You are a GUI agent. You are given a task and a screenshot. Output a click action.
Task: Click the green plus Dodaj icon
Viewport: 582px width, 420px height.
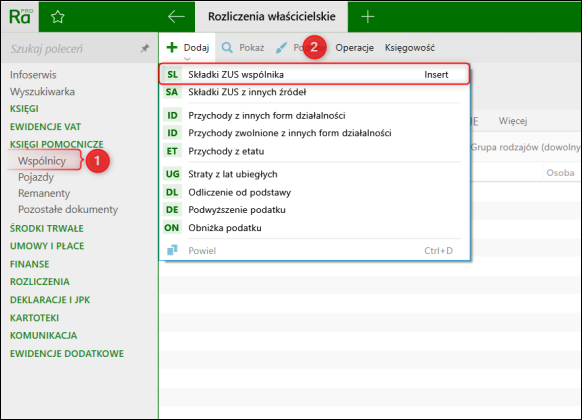tap(172, 47)
